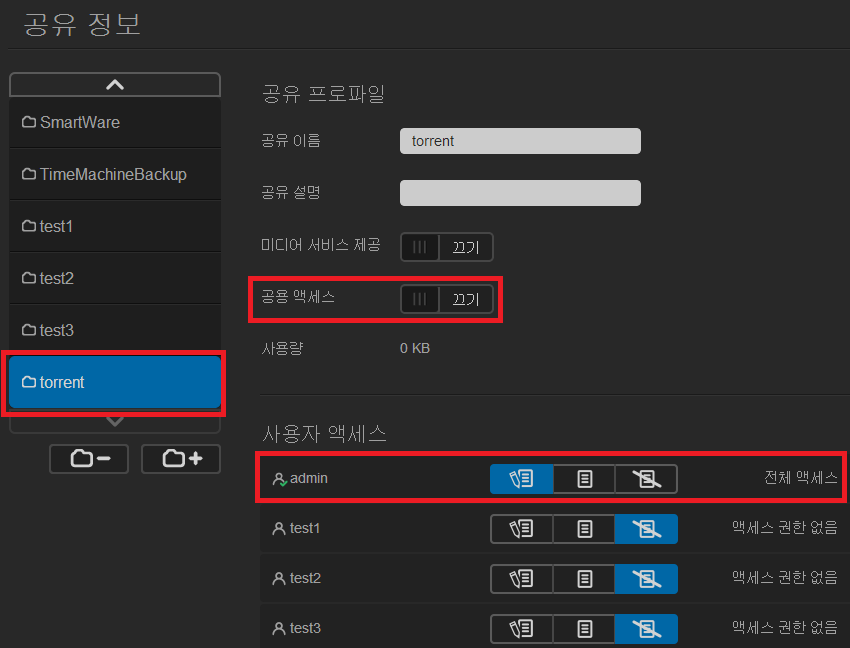Screen dimensions: 850x648
Task: Grant test3 read-only access icon
Action: coord(584,629)
